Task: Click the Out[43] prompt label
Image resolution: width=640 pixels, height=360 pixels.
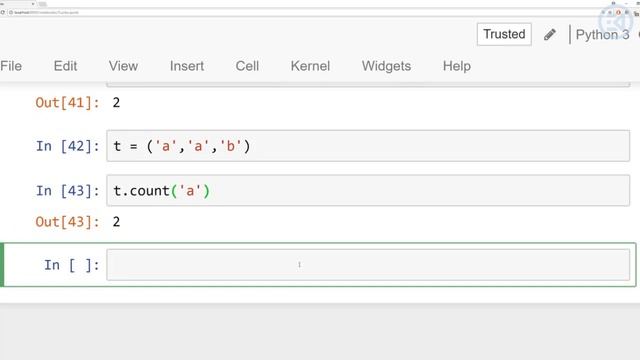Action: (x=67, y=222)
